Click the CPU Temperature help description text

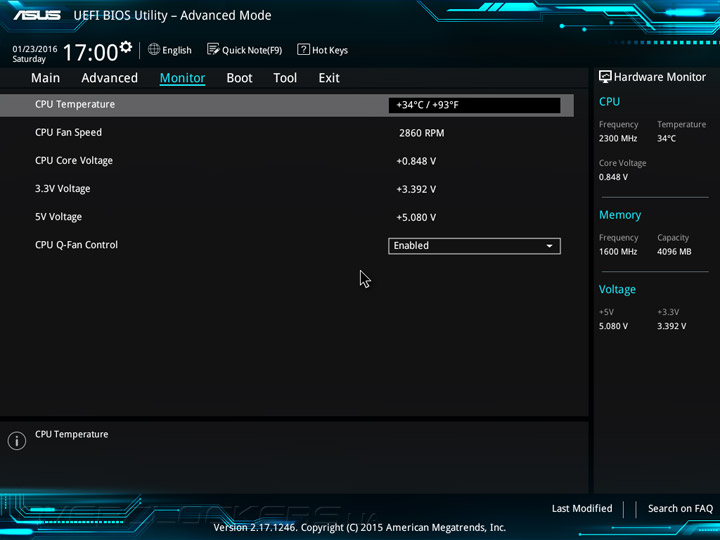click(72, 434)
